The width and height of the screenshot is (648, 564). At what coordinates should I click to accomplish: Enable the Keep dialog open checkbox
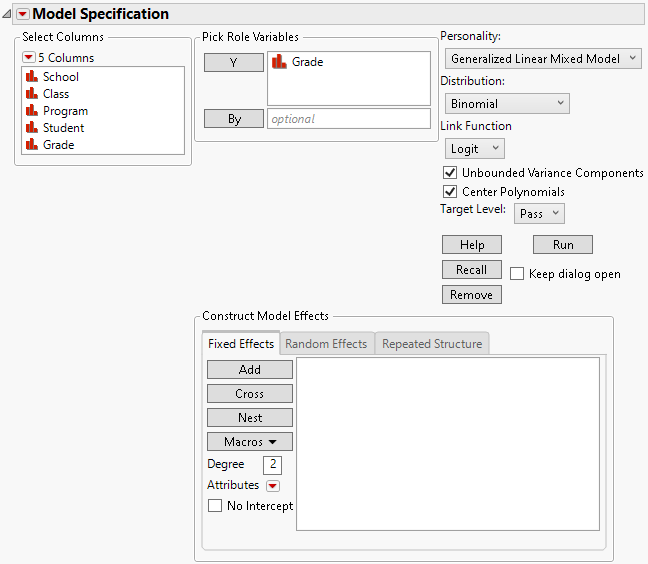(517, 274)
